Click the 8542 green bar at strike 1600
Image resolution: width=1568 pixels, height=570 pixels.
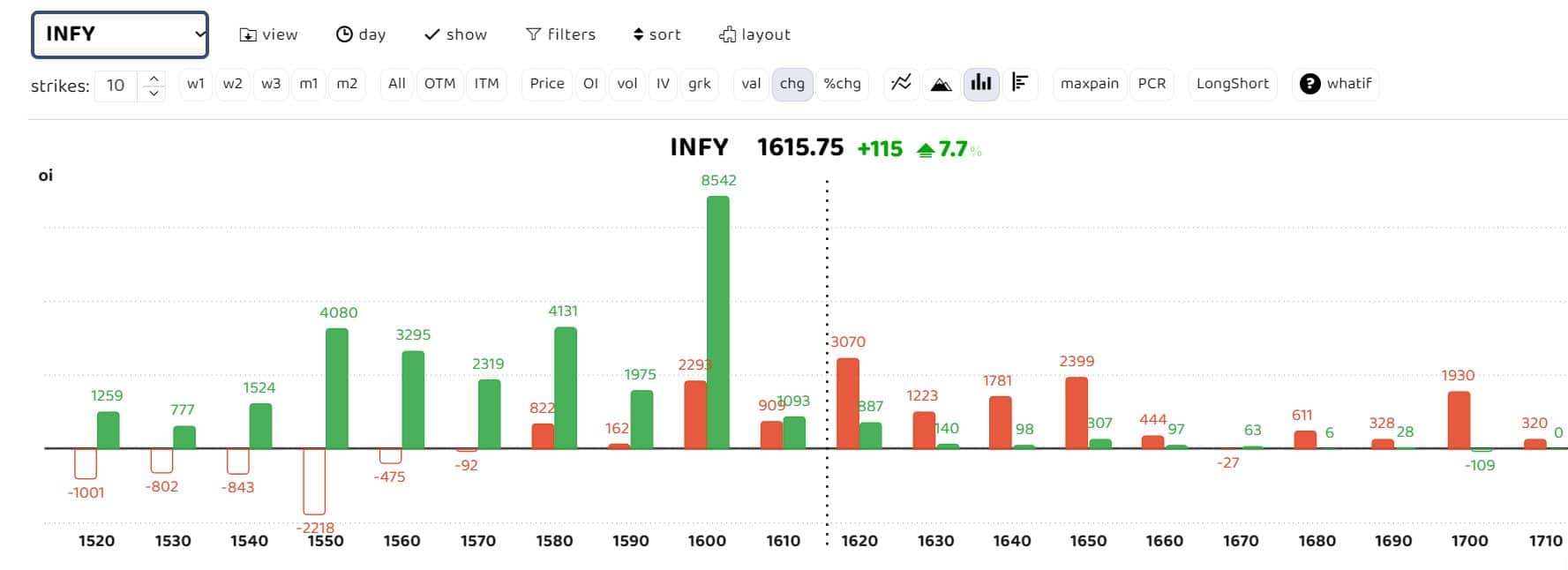[x=718, y=322]
